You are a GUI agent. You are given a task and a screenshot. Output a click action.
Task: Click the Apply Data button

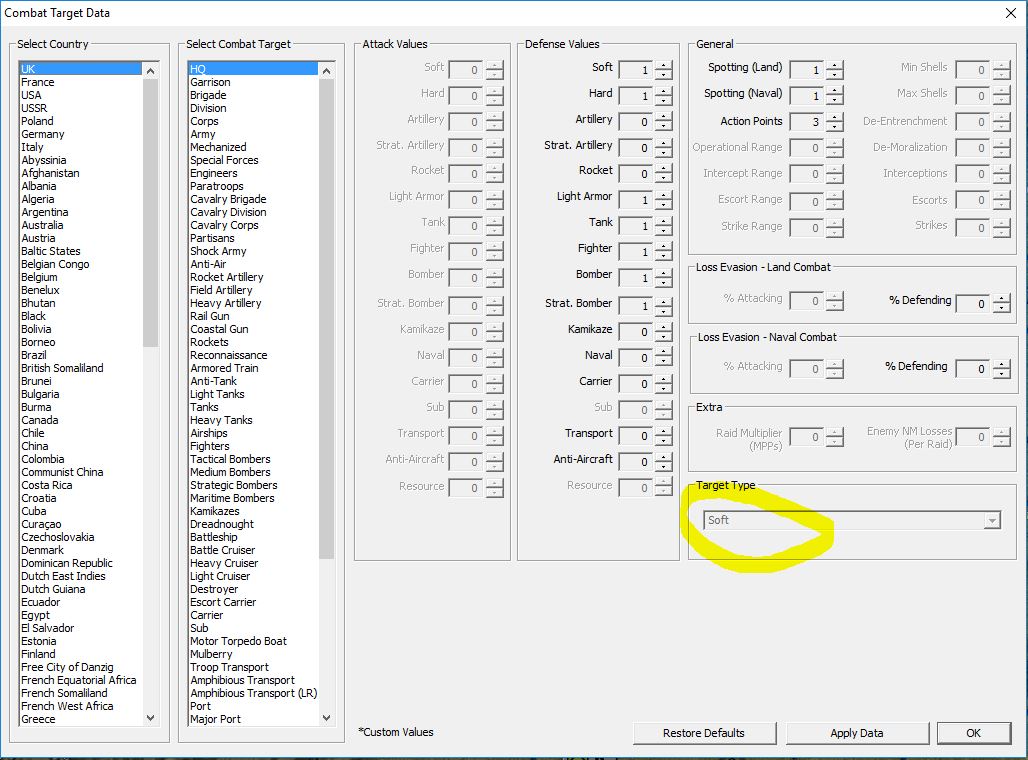point(857,733)
